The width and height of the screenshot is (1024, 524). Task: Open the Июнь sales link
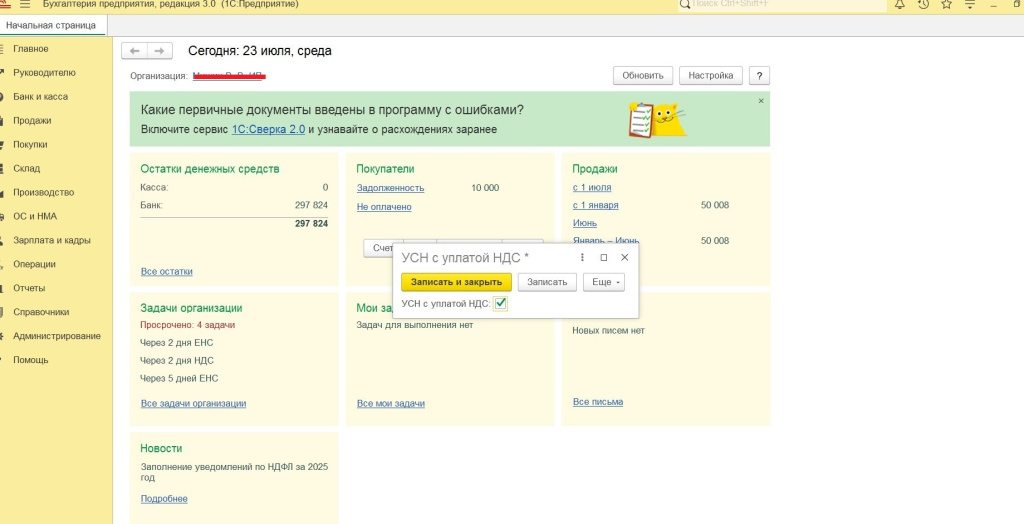point(584,223)
